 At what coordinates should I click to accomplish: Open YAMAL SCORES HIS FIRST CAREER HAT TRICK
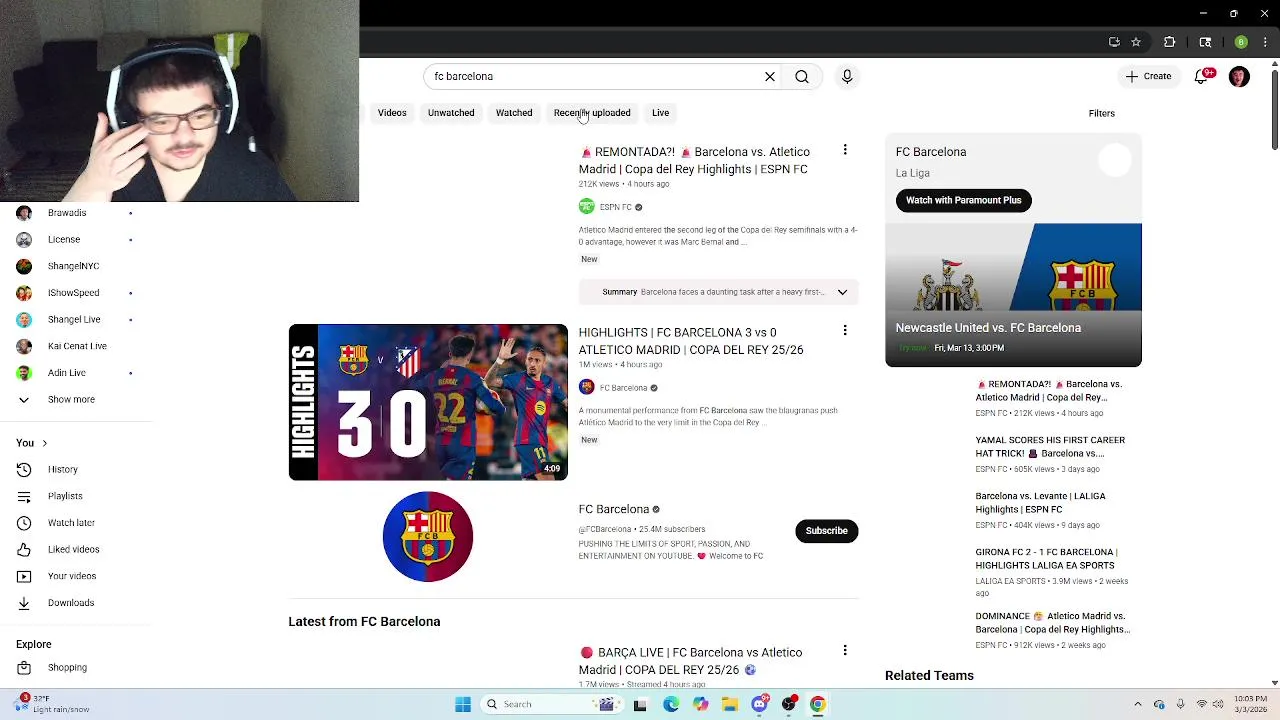pos(1050,447)
